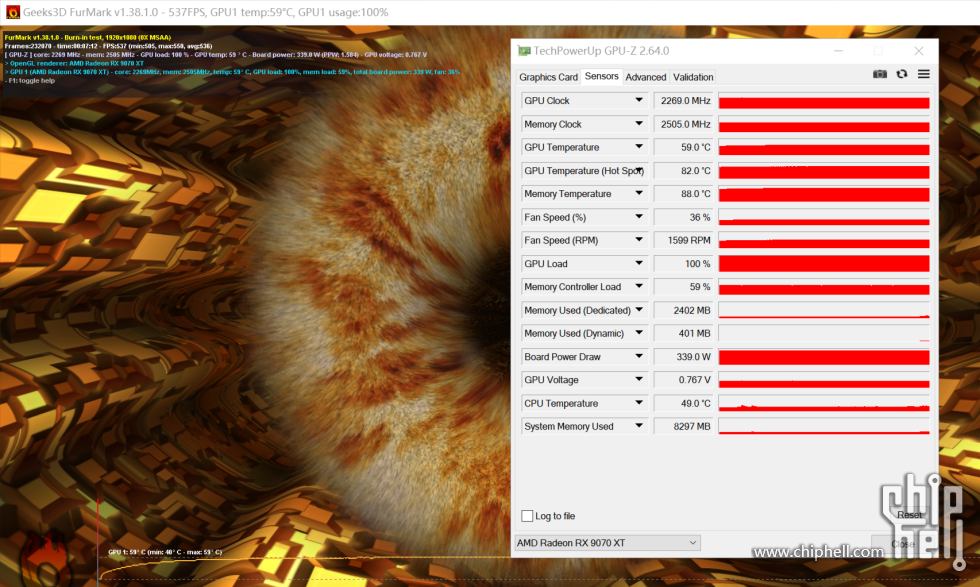Open the Fan Speed (RPM) dropdown
Viewport: 980px width, 587px height.
point(639,240)
